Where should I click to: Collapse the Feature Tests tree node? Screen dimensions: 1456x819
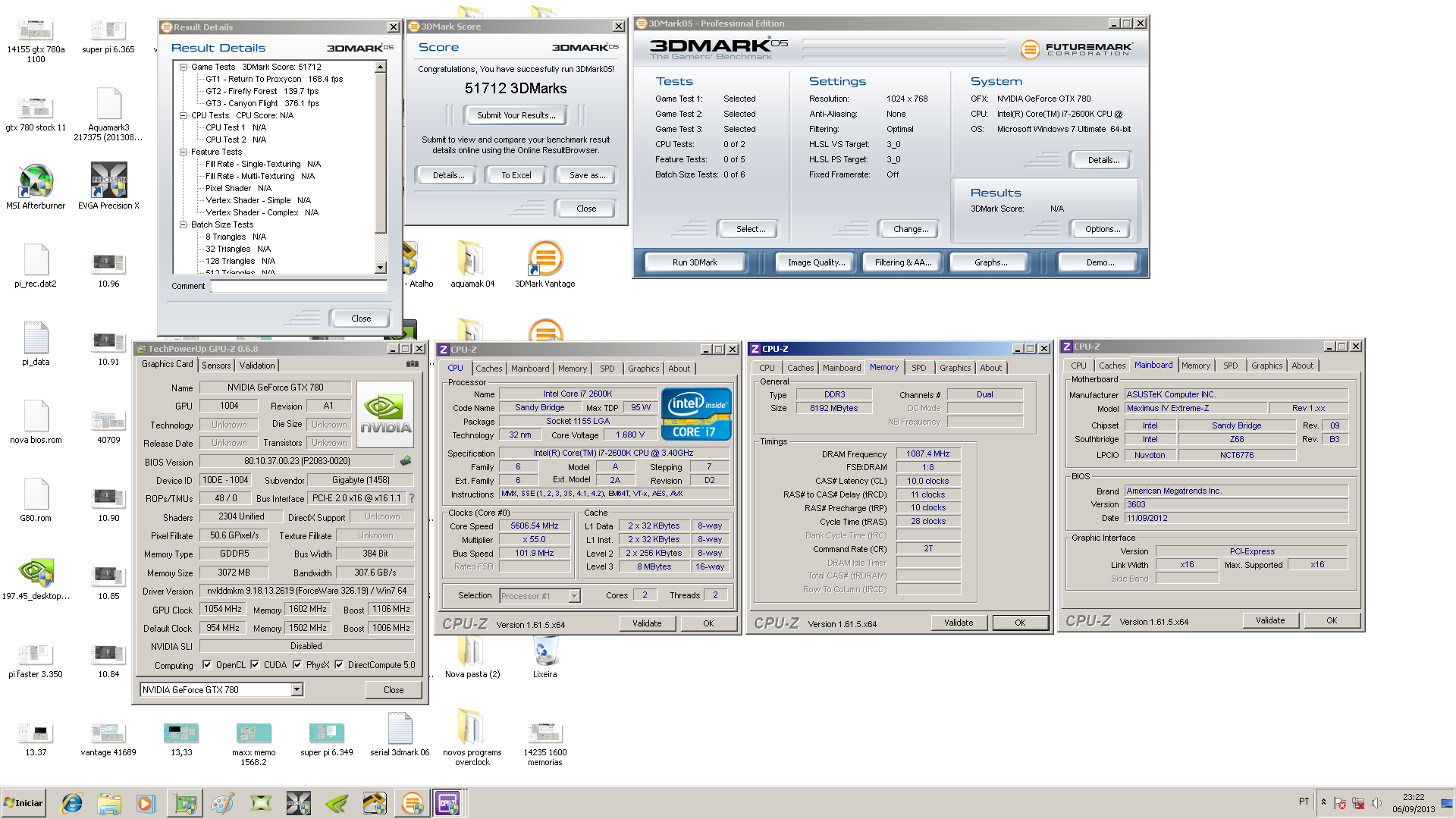(183, 152)
